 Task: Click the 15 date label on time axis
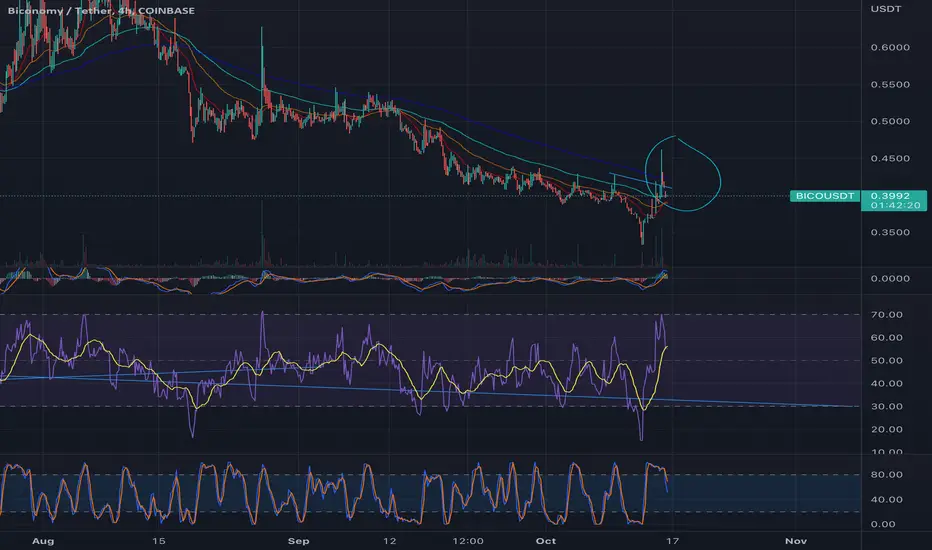point(158,541)
